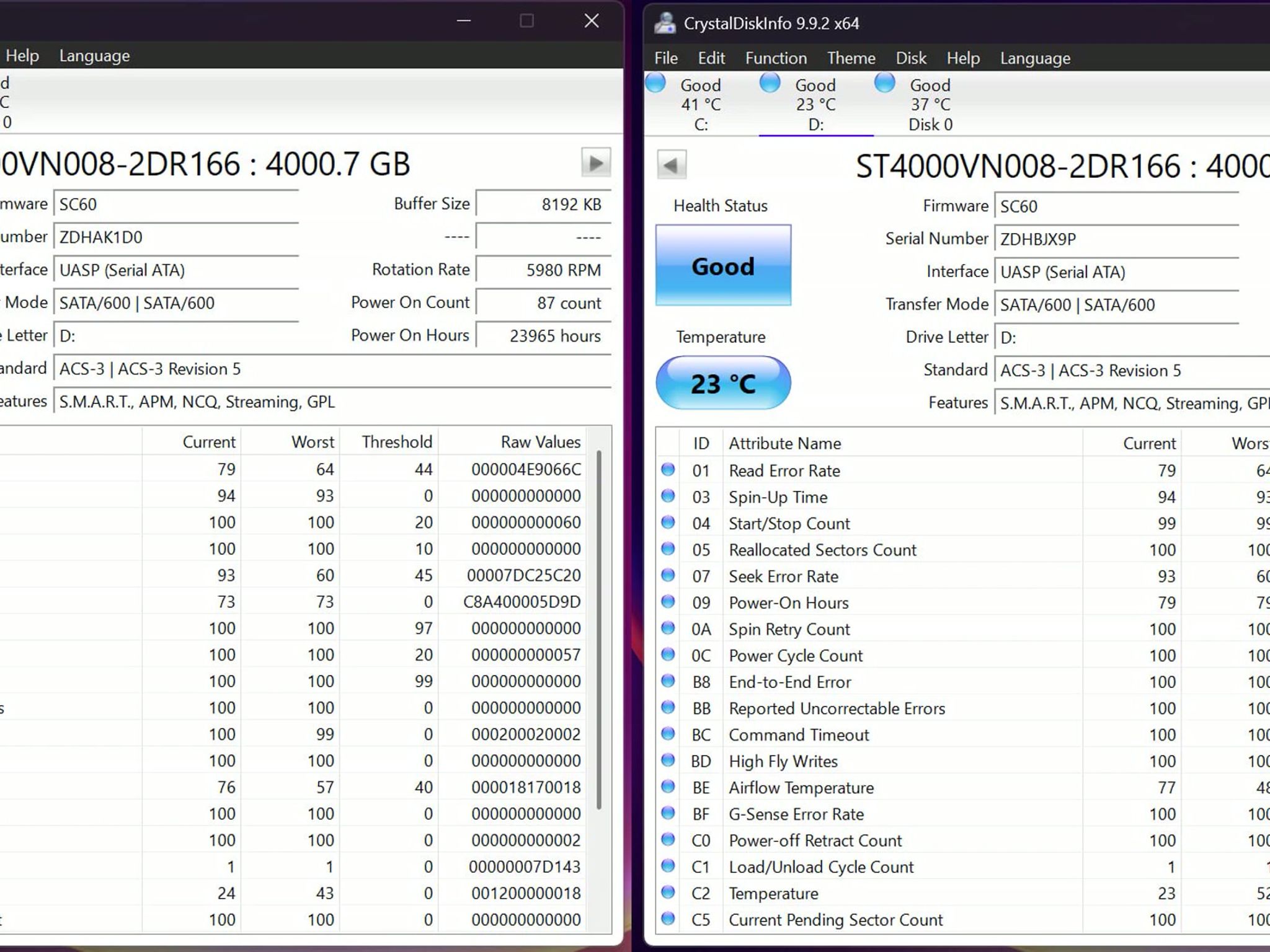
Task: Click the blue Good health status button
Action: point(723,265)
